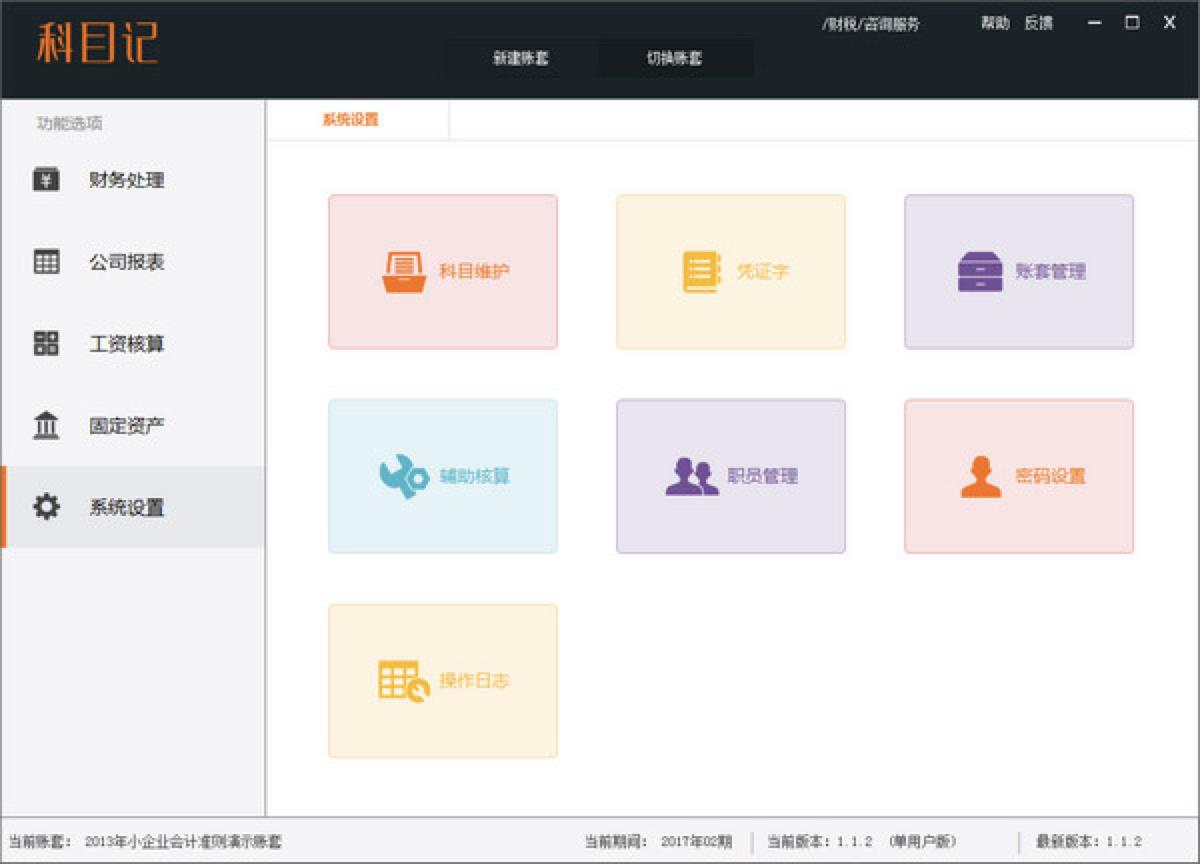Open the 辅助核算 tile
The width and height of the screenshot is (1200, 864).
coord(442,476)
